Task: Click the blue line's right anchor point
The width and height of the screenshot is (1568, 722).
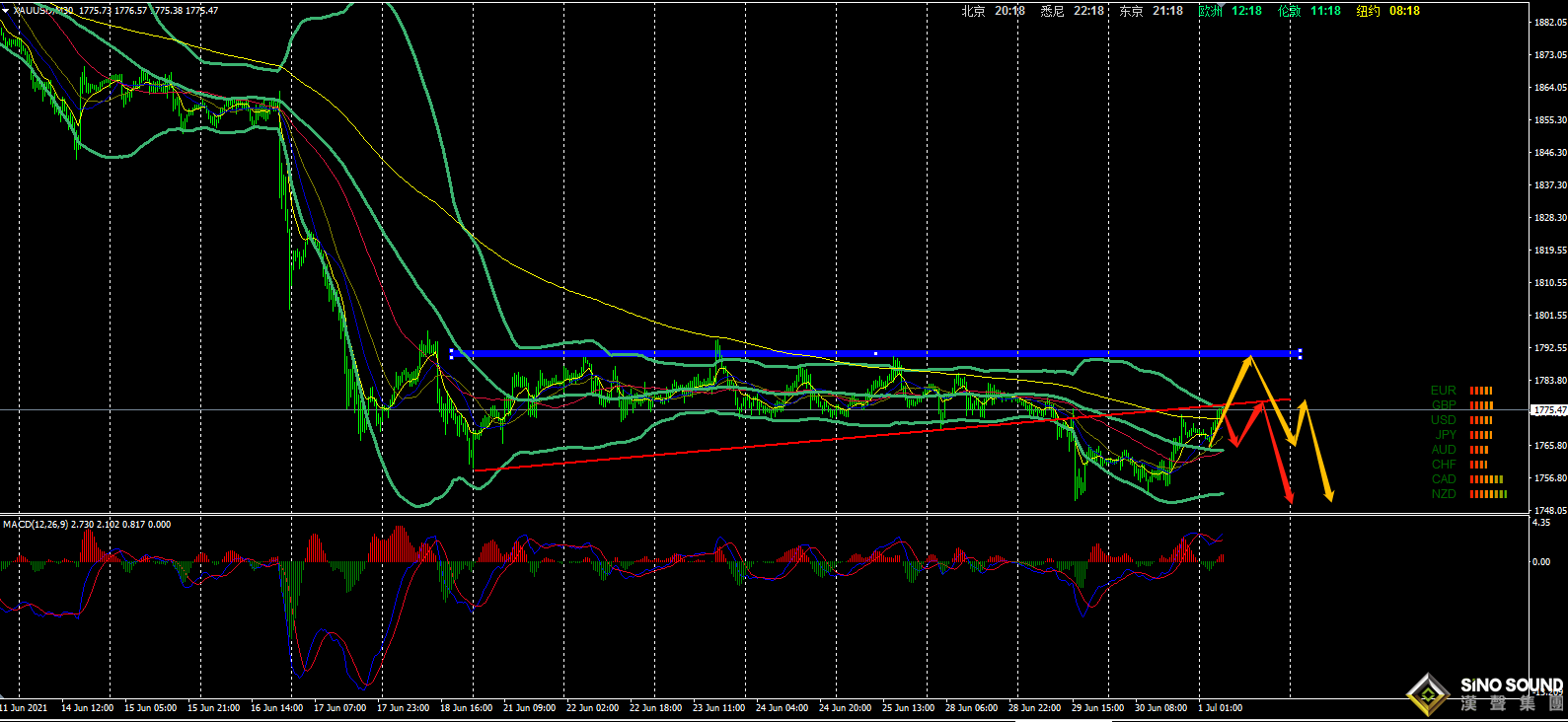Action: 1300,353
